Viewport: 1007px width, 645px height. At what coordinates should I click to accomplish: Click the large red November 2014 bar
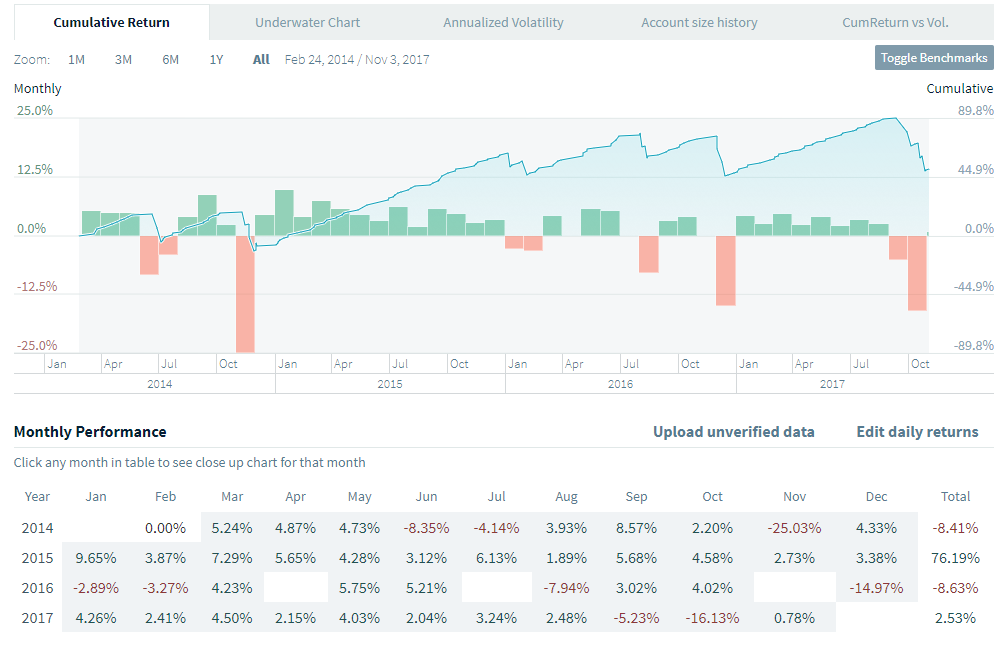245,294
